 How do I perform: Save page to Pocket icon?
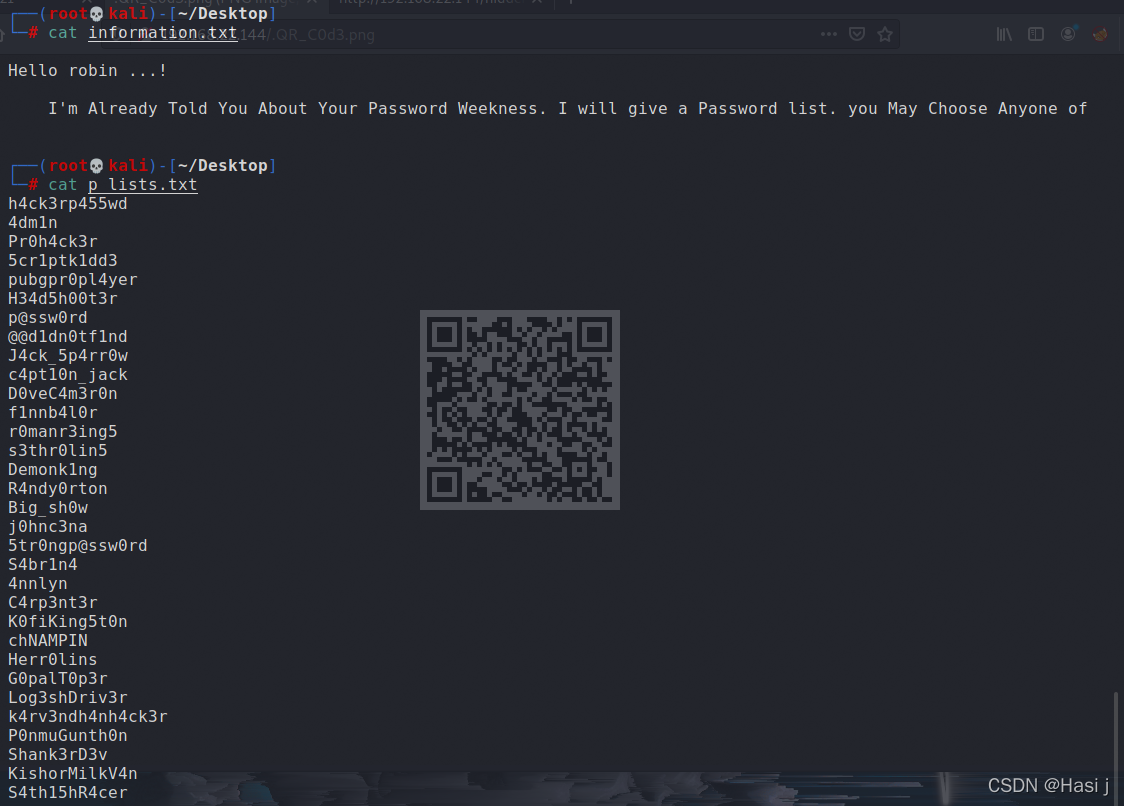857,34
